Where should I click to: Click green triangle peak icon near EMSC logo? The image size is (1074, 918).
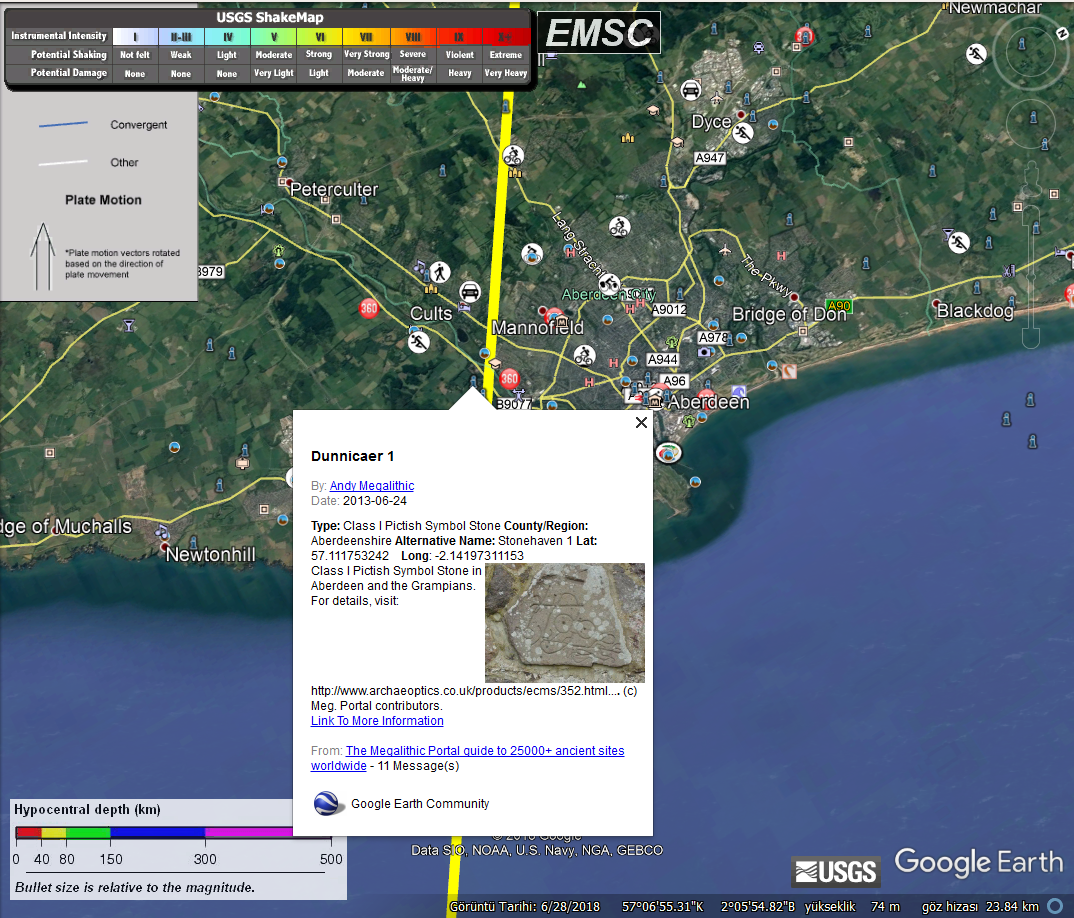(582, 85)
